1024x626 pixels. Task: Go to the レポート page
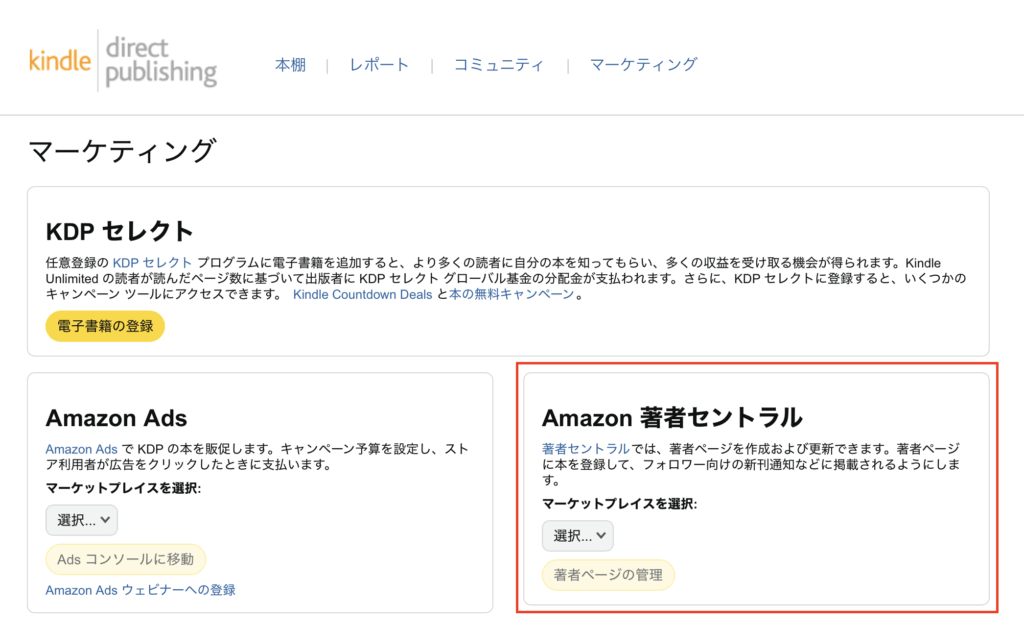pos(379,65)
